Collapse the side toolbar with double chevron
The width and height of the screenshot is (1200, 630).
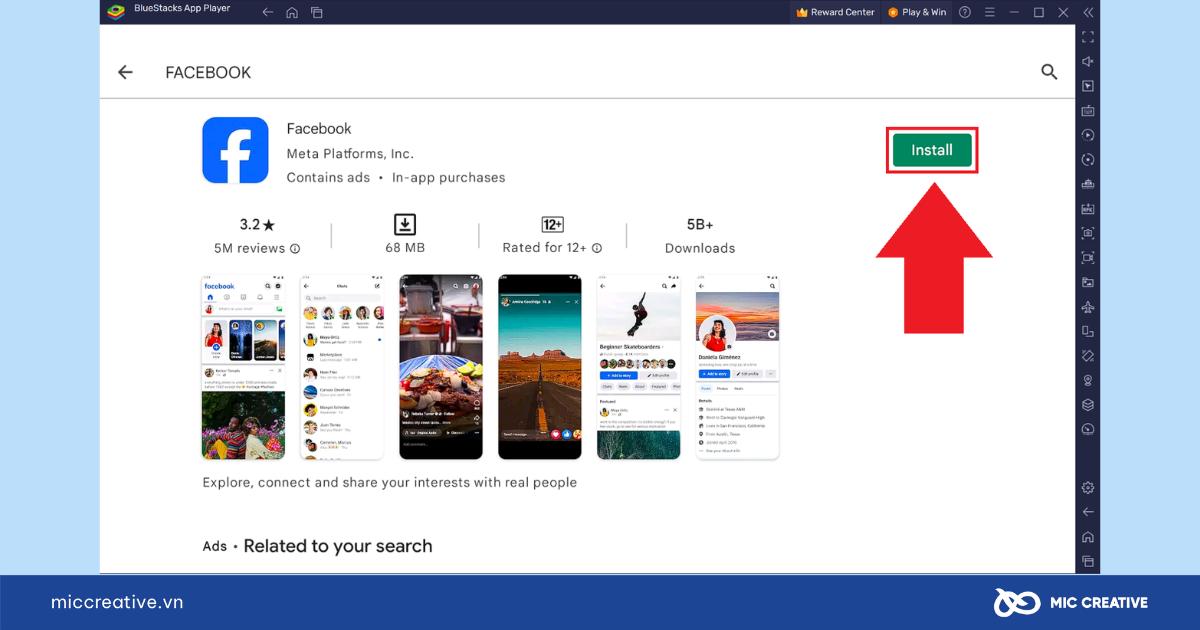(x=1088, y=12)
